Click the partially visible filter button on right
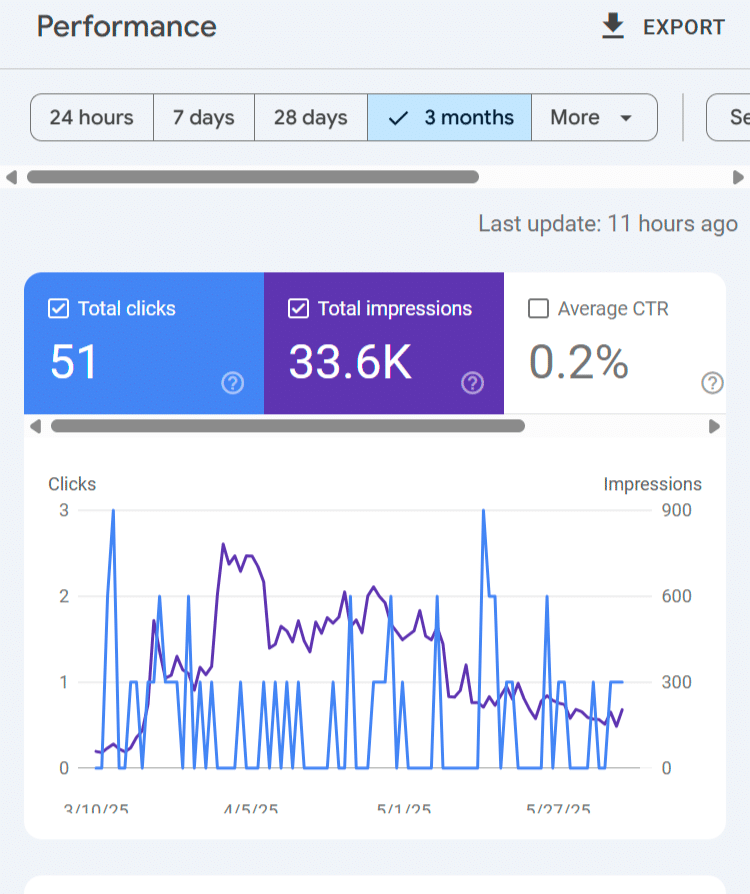The height and width of the screenshot is (894, 750). [x=728, y=118]
